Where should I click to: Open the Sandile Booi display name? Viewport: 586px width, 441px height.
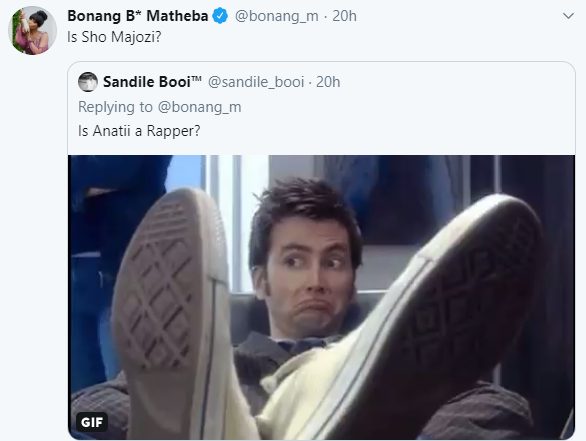(x=152, y=82)
